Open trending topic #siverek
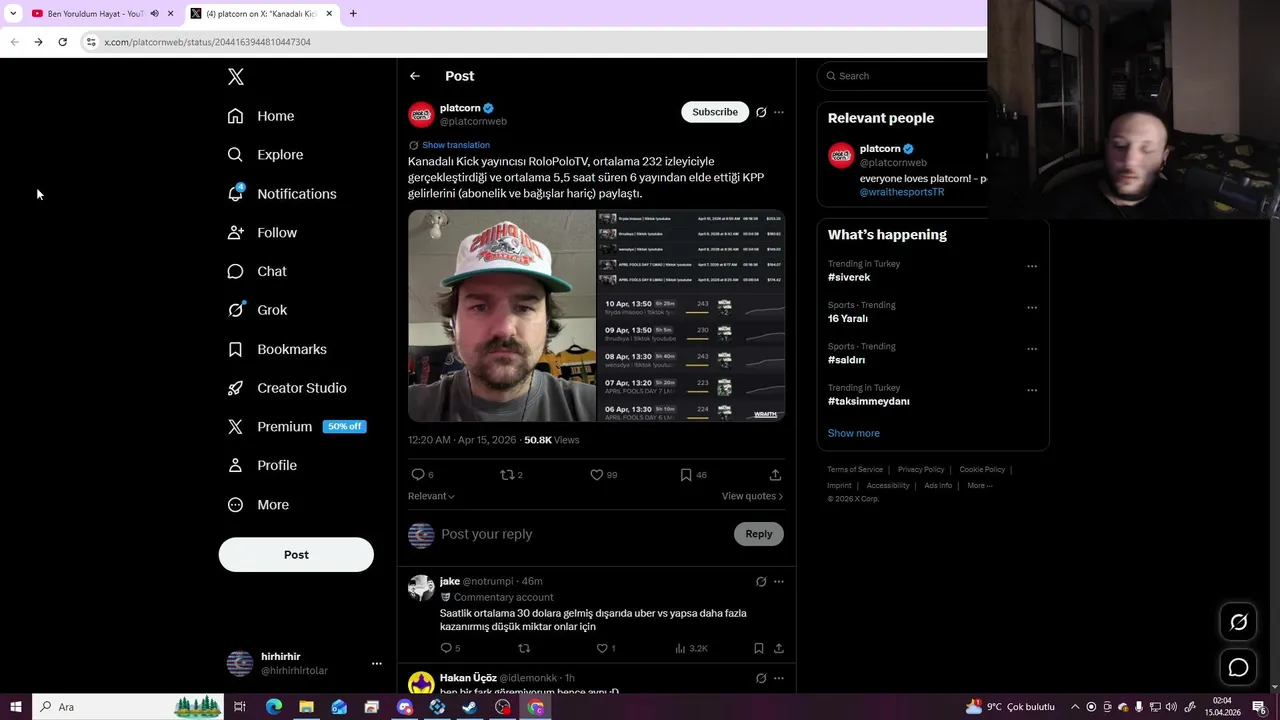The image size is (1280, 720). (x=849, y=277)
